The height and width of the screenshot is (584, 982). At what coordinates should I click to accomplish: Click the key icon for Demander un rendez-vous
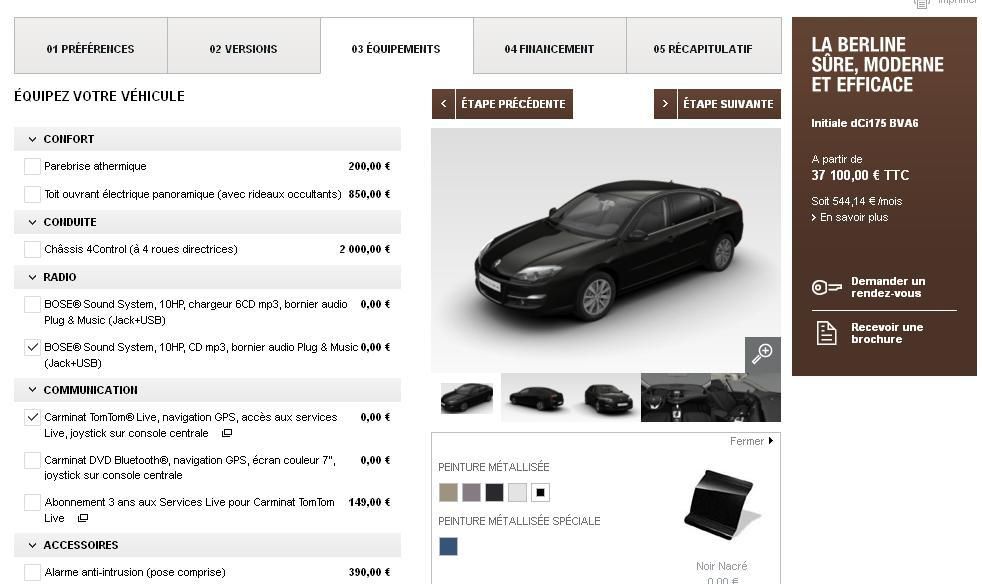[x=827, y=288]
